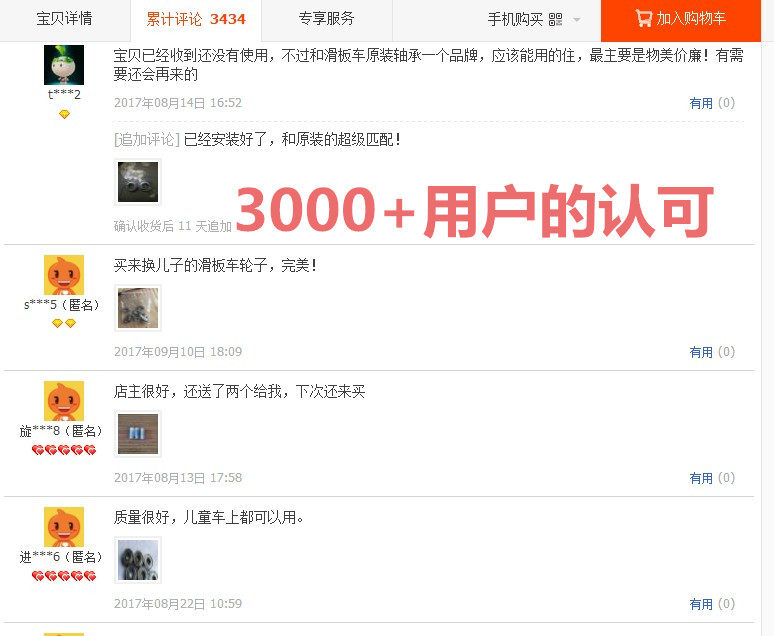The width and height of the screenshot is (774, 636).
Task: Click 加入购物车 button
Action: click(x=681, y=20)
